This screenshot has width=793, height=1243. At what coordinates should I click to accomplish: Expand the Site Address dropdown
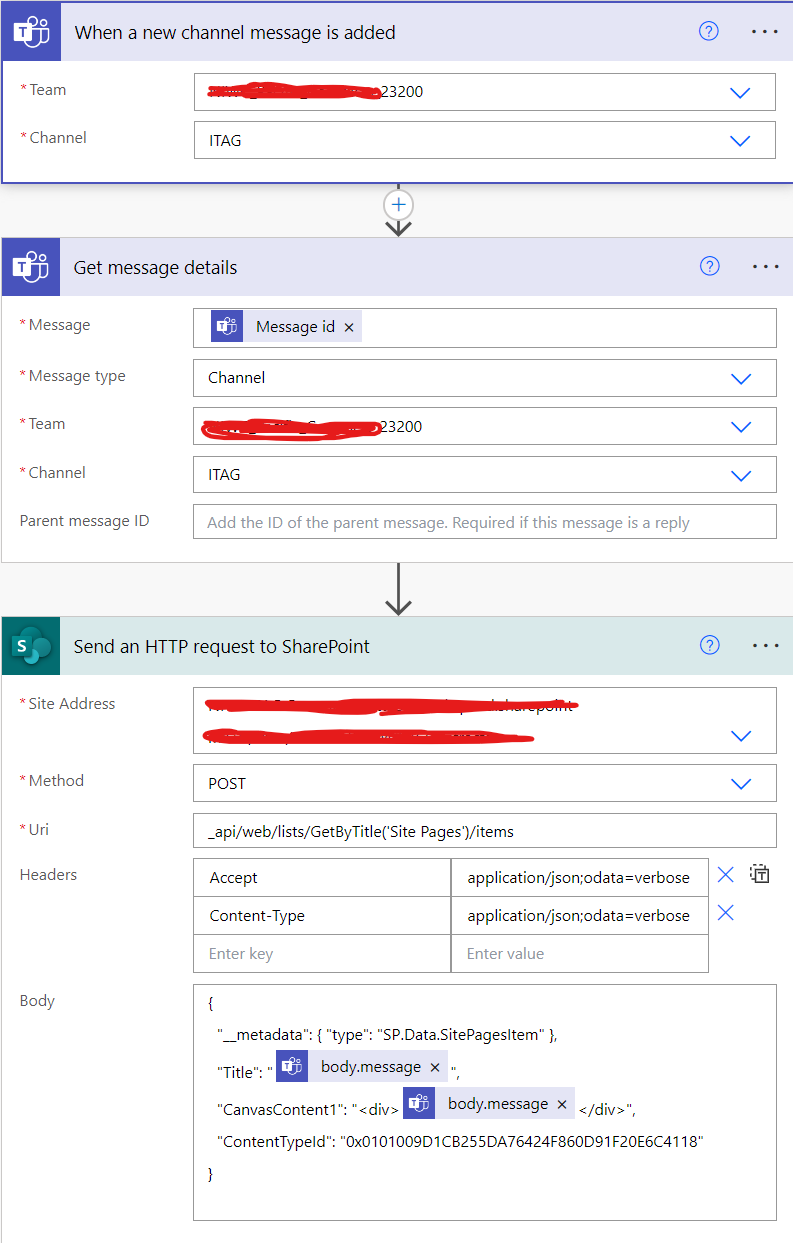[740, 735]
